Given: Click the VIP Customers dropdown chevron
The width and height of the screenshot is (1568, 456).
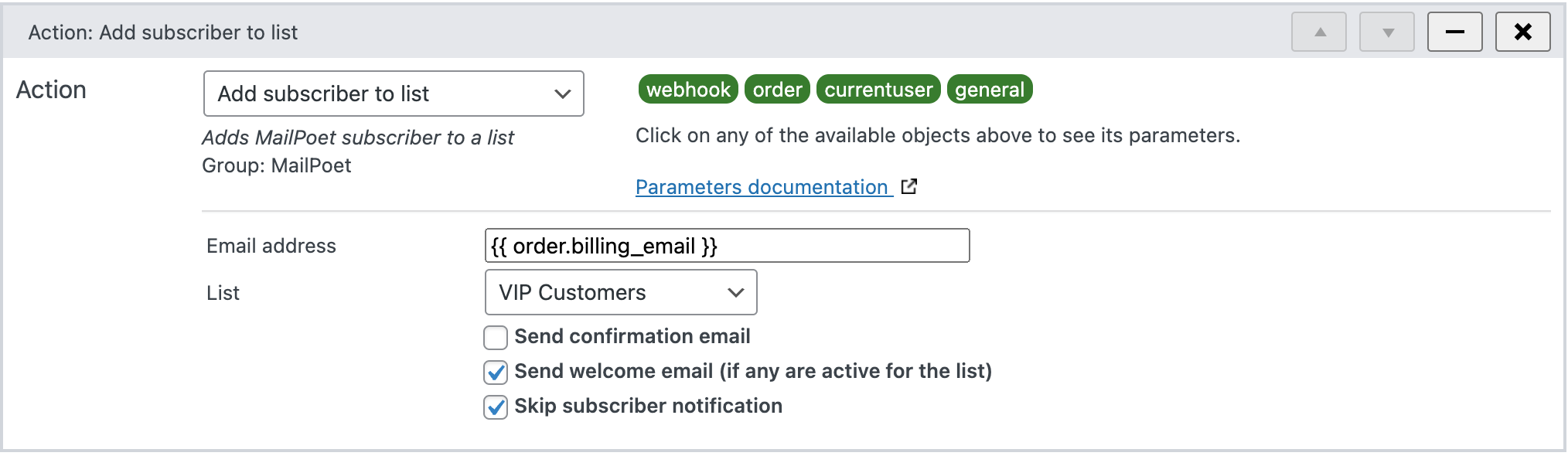Looking at the screenshot, I should click(735, 292).
